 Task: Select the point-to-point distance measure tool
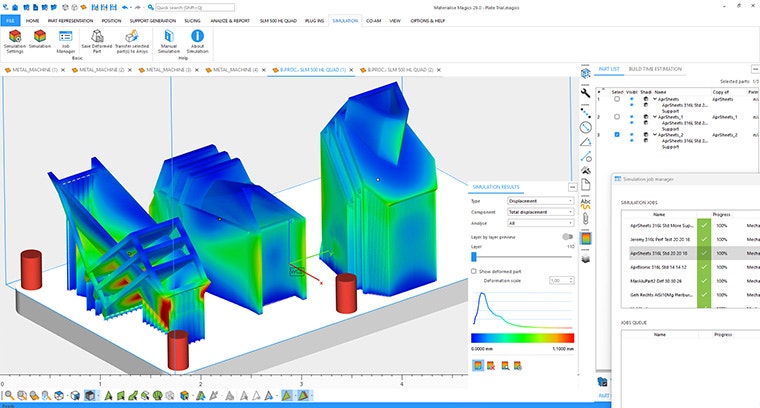586,113
